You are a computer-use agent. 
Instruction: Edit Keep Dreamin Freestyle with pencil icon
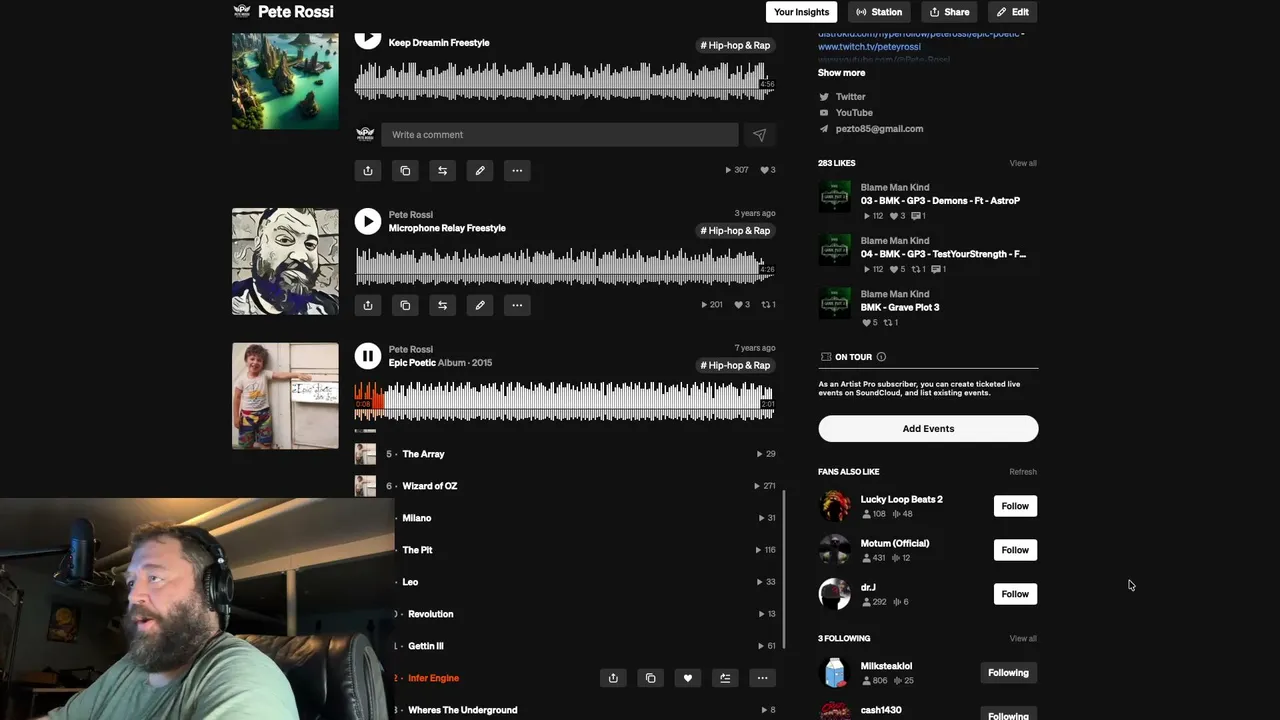tap(480, 171)
